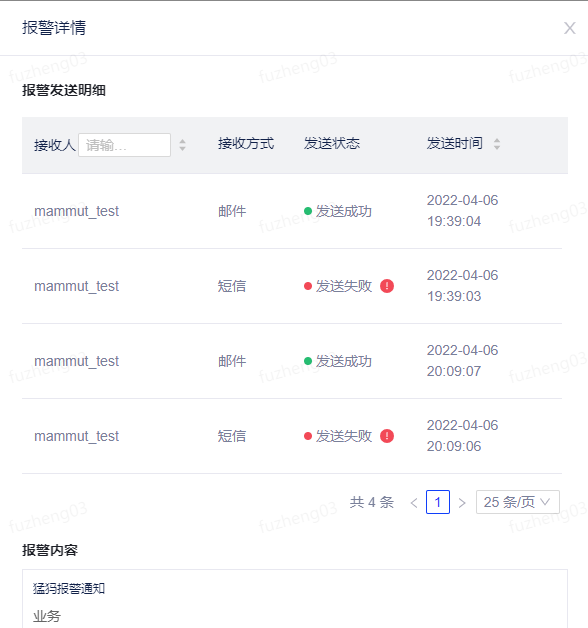Sort the 接收人 column with arrows

(182, 145)
